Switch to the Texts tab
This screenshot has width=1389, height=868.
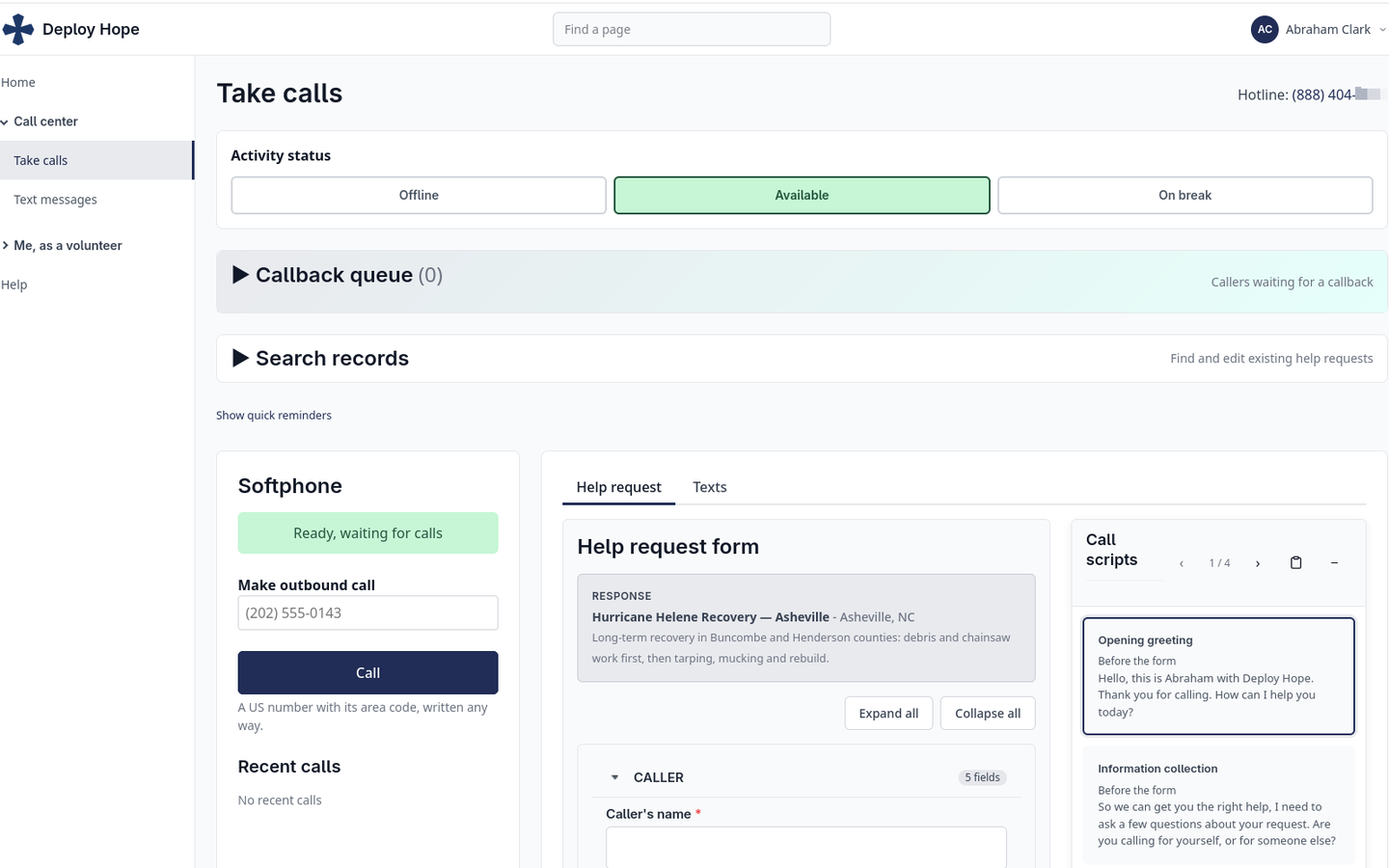(x=709, y=487)
